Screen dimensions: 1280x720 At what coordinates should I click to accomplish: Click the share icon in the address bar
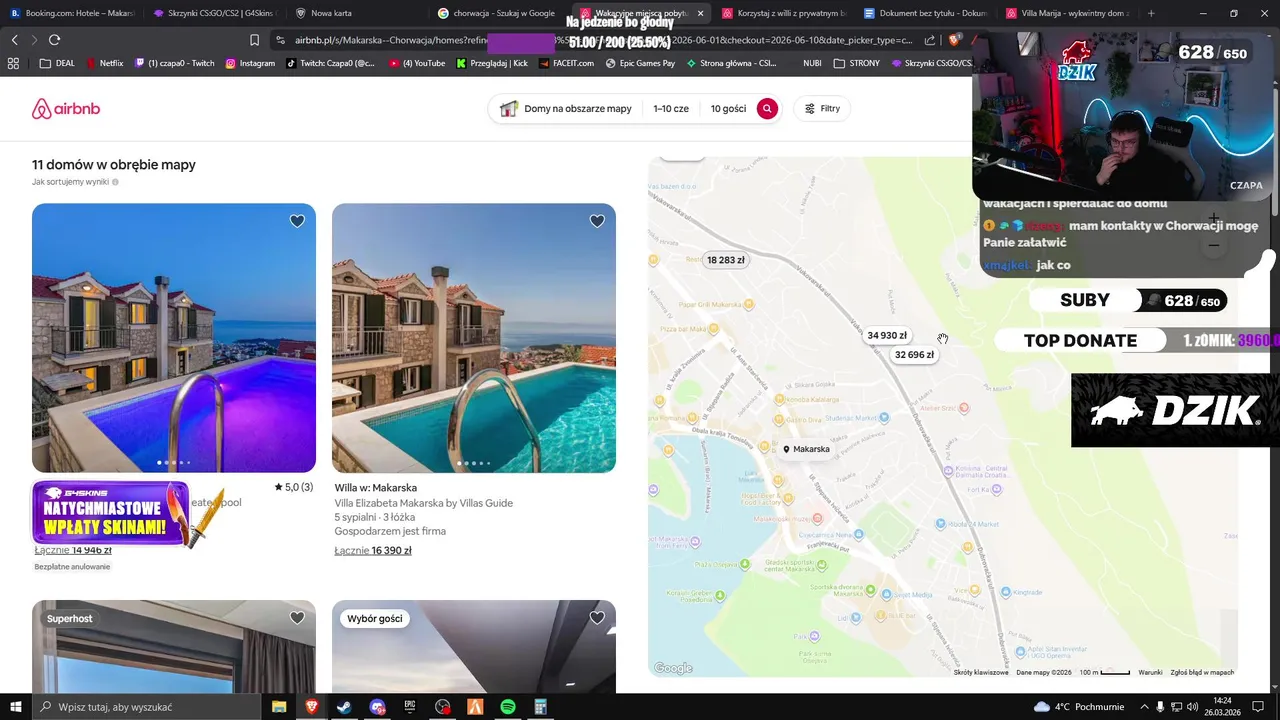pos(930,40)
